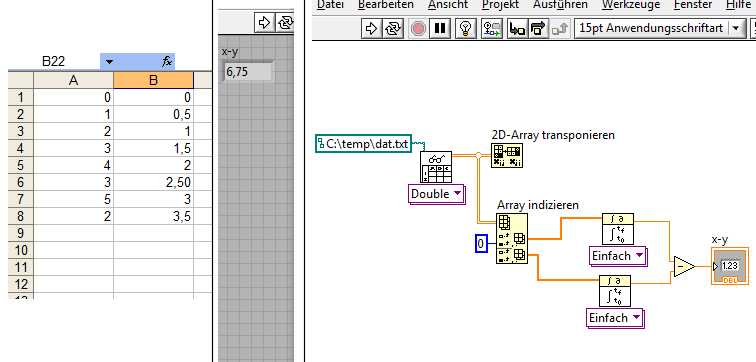Viewport: 756px width, 362px height.
Task: Open the font dropdown 15pt Anwendungsschriftart
Action: [659, 28]
